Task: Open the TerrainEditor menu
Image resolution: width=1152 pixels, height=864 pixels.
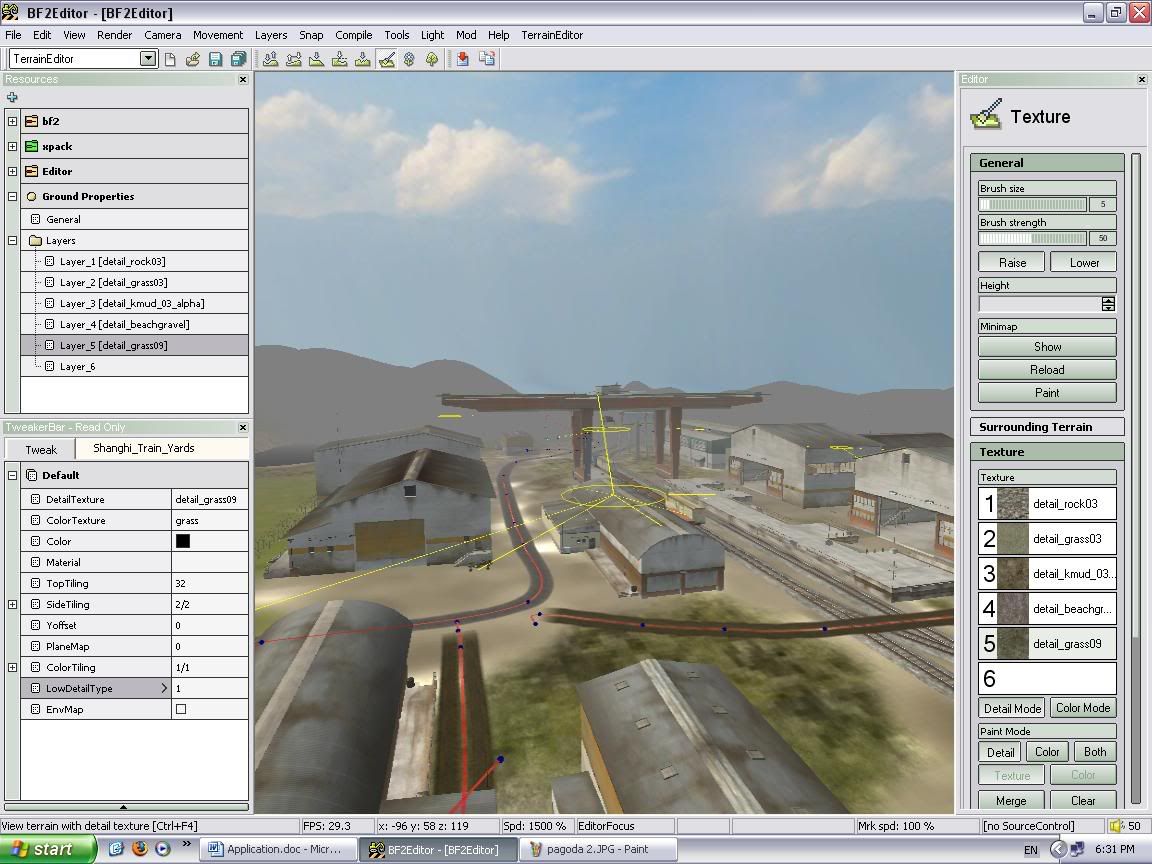Action: (552, 35)
